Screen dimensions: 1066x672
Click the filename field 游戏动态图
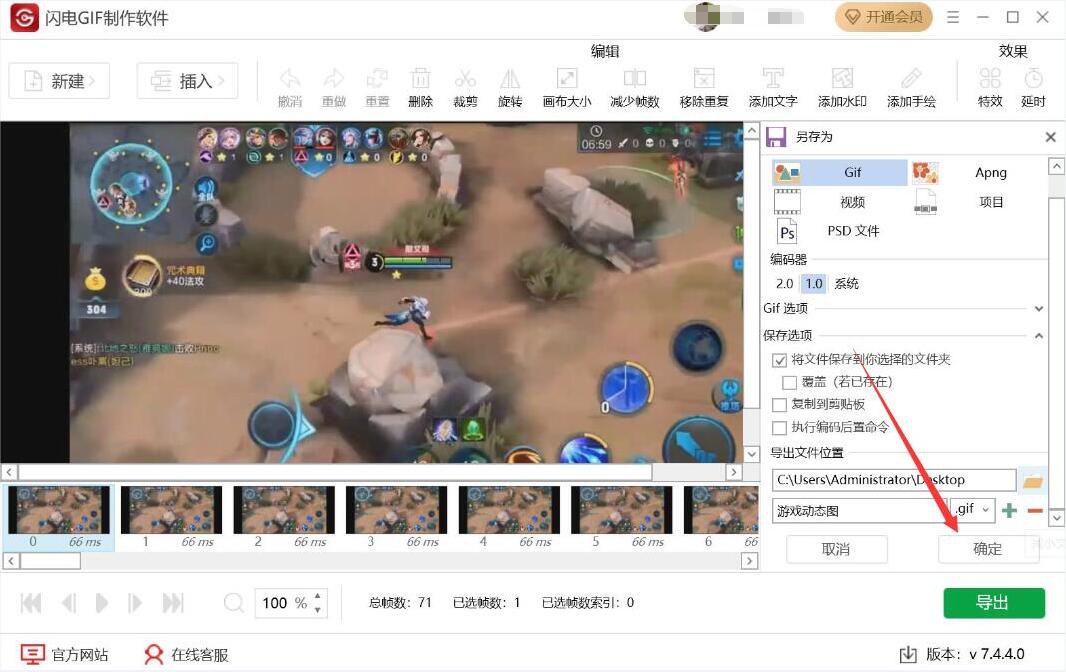pyautogui.click(x=861, y=511)
